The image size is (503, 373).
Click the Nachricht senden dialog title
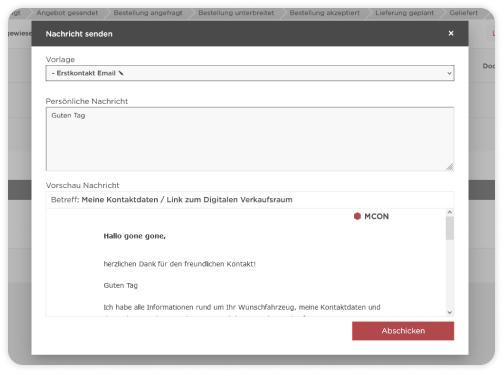[x=79, y=34]
